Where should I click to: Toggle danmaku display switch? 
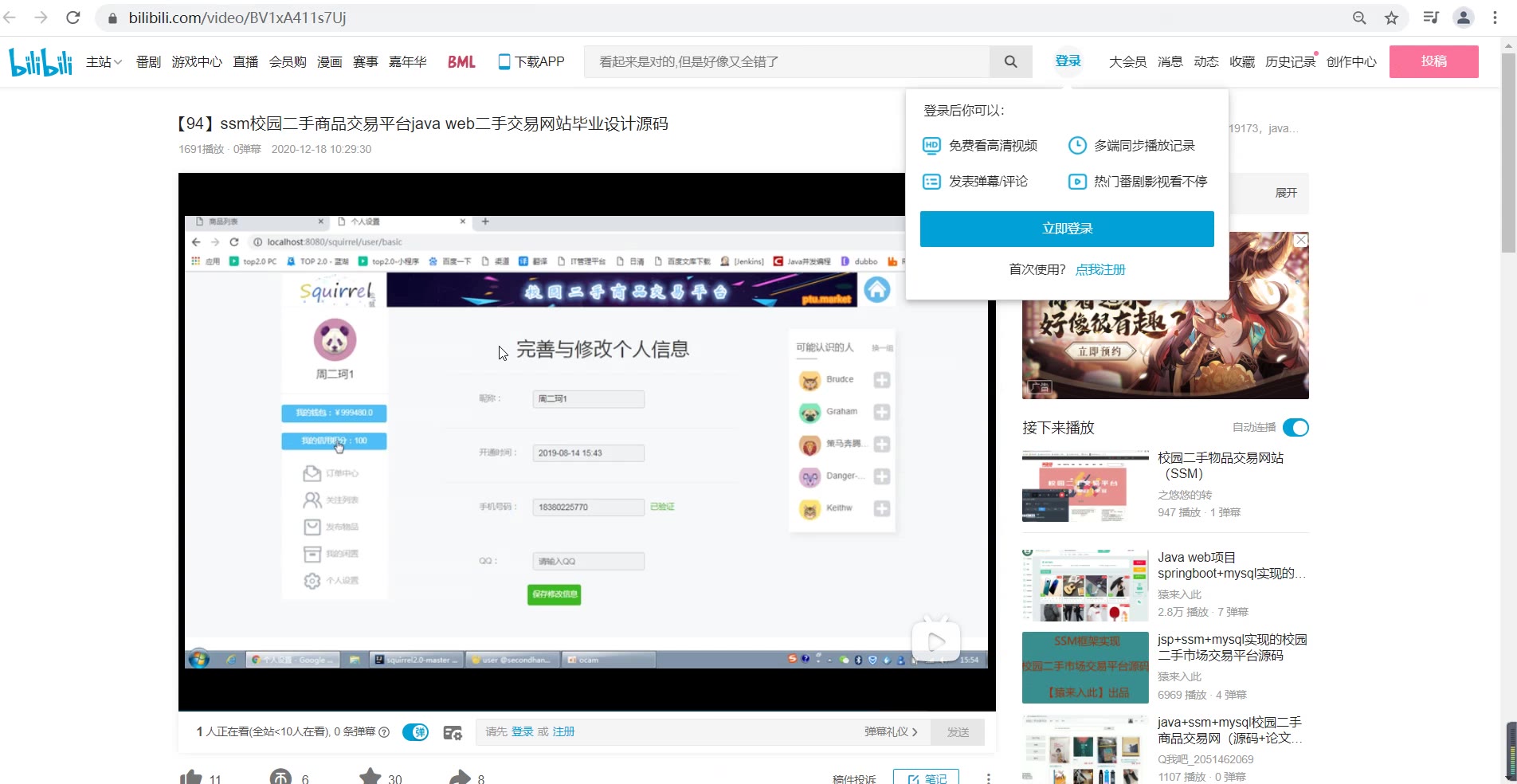[415, 732]
